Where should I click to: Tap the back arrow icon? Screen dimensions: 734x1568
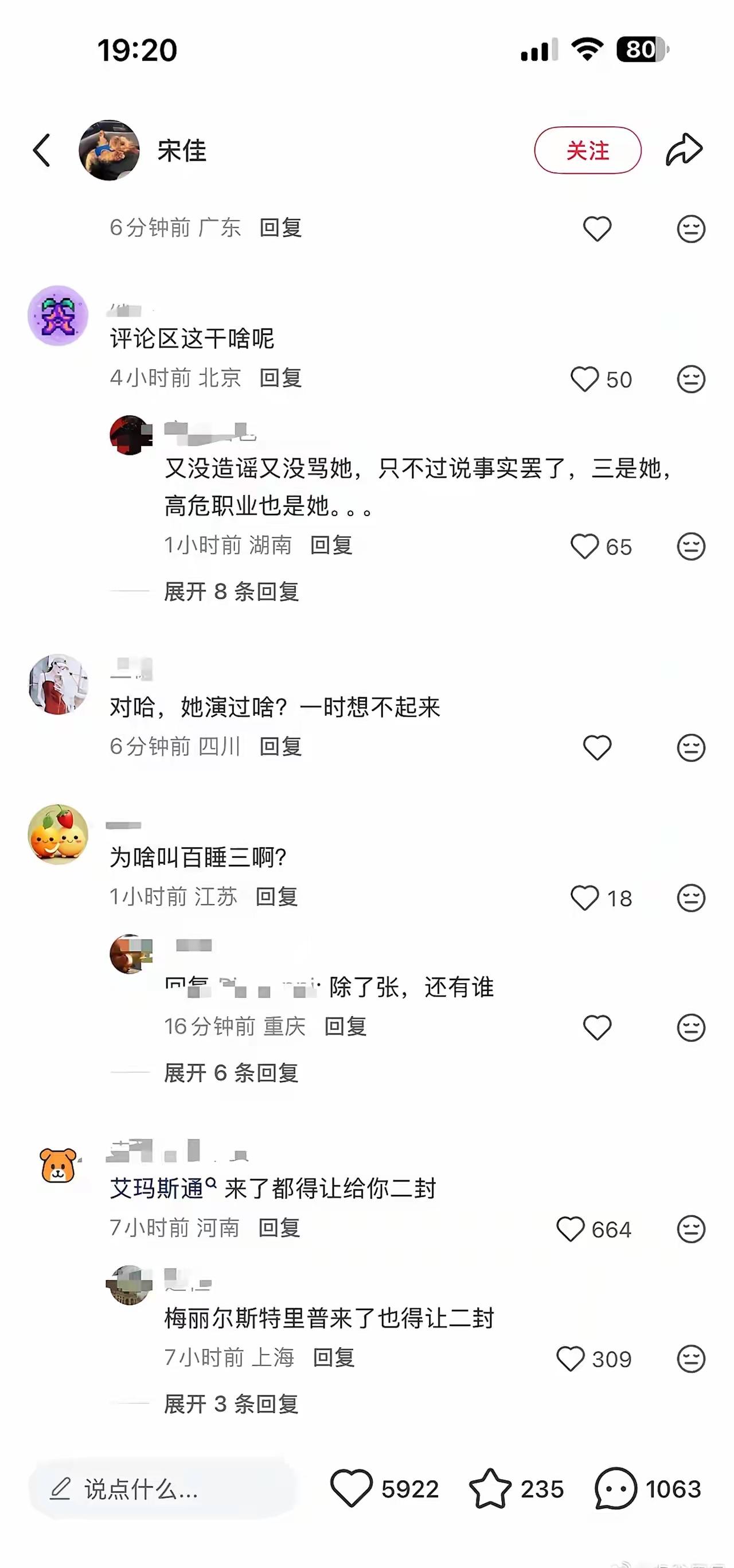pyautogui.click(x=41, y=150)
